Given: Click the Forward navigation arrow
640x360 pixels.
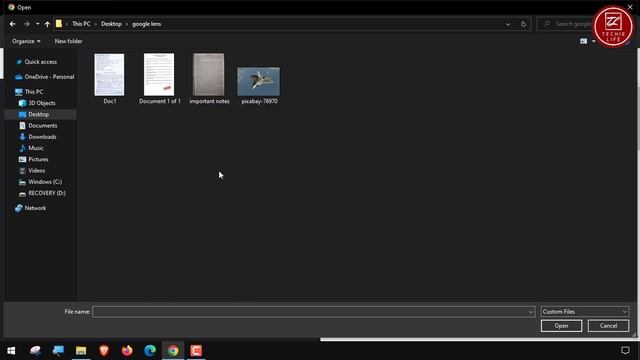Looking at the screenshot, I should point(27,24).
